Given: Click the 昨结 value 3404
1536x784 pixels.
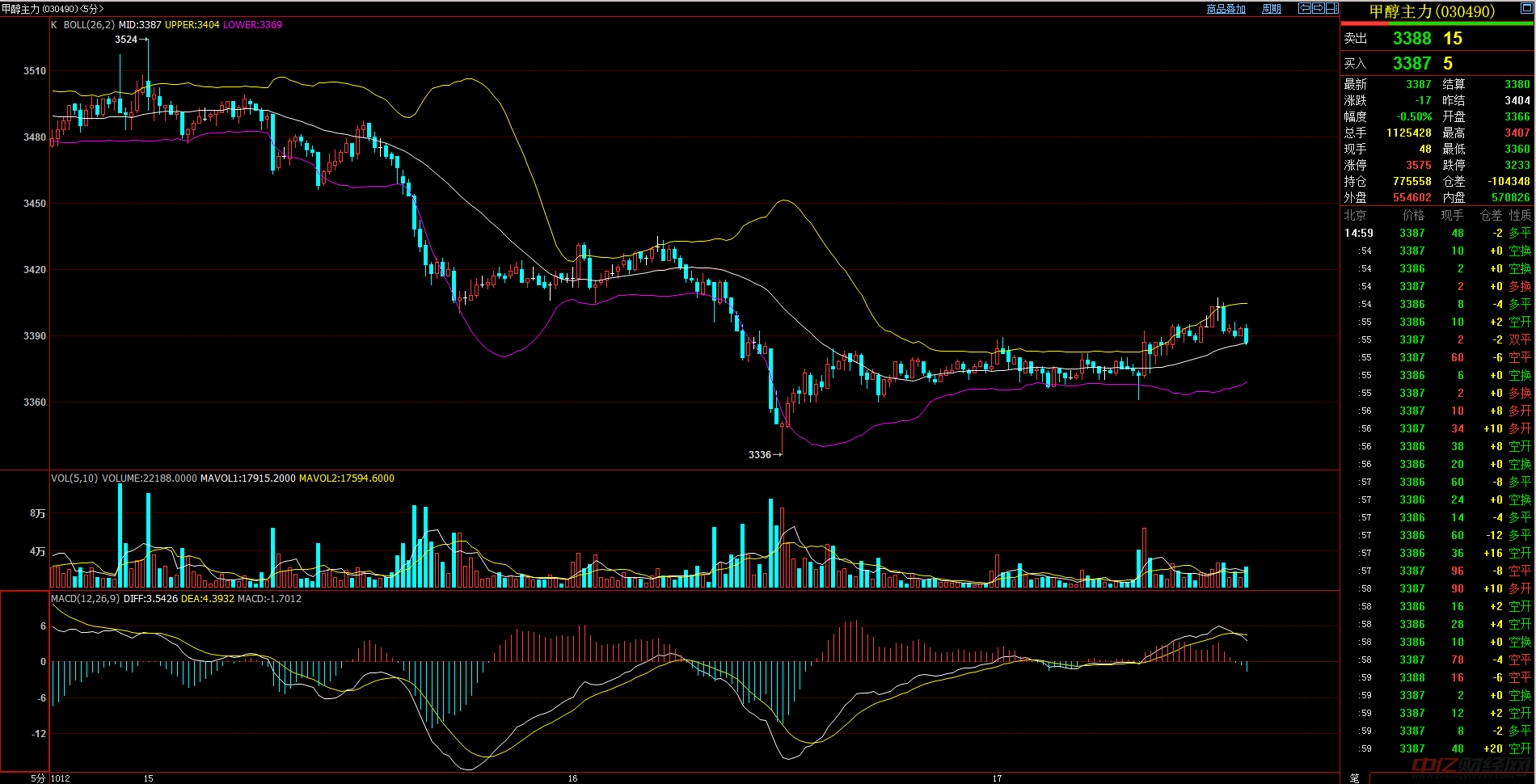Looking at the screenshot, I should 1517,100.
